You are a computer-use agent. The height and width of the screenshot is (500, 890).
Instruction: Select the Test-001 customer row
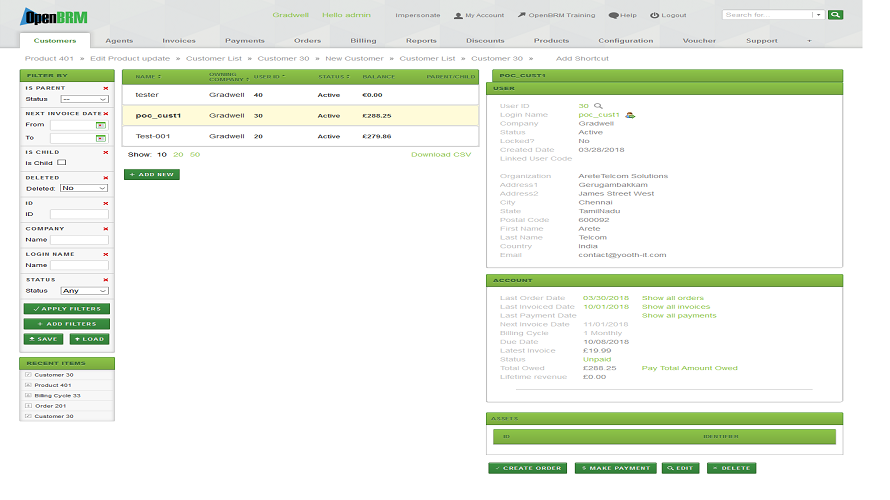coord(300,137)
